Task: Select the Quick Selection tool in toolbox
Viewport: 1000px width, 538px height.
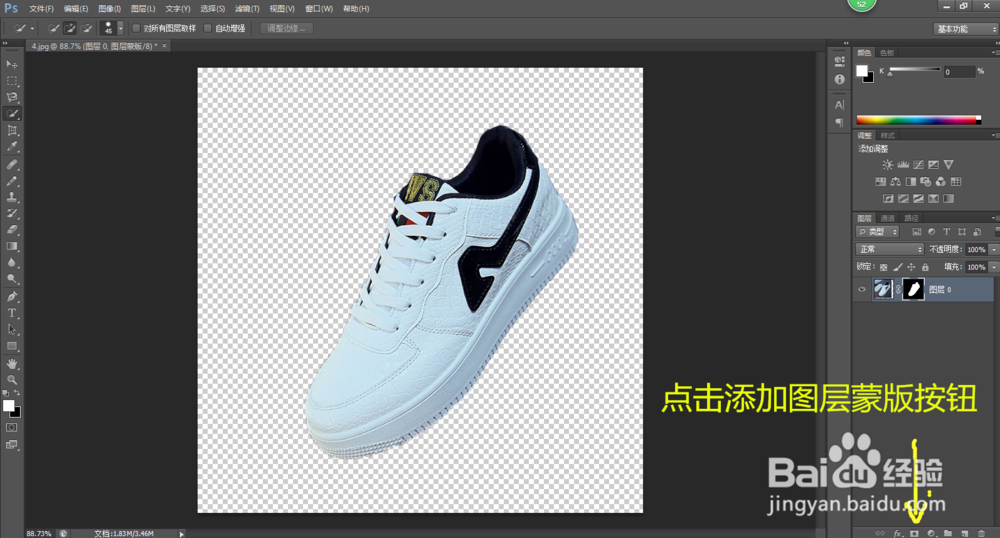Action: [x=11, y=113]
